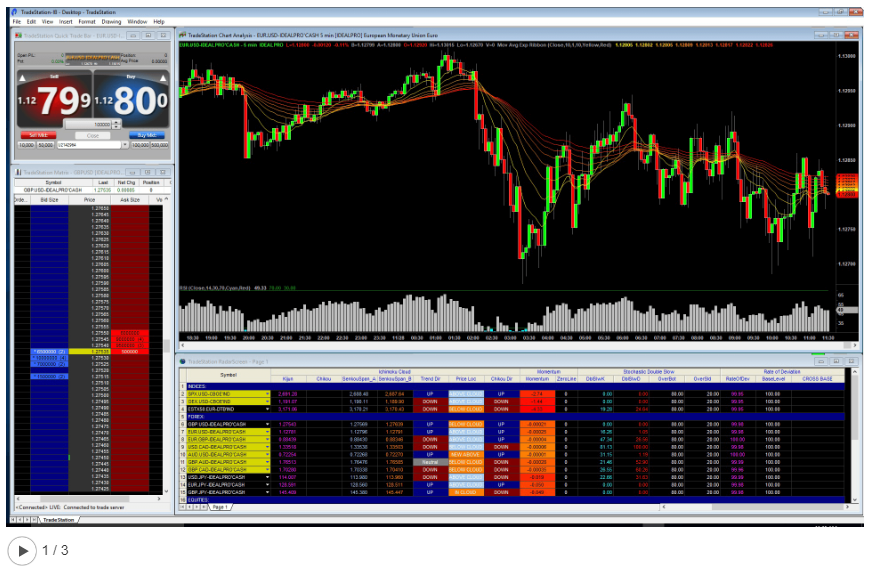Click the account number input field
The height and width of the screenshot is (574, 869).
coord(89,145)
